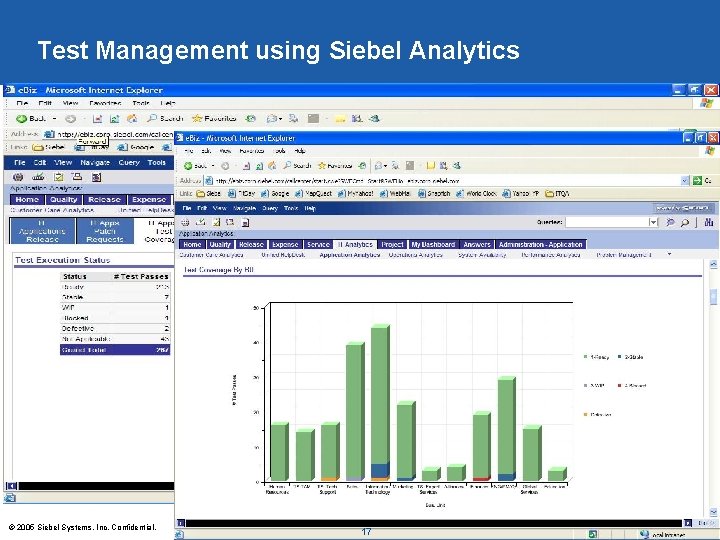Click 1-Ready green legend swatch

(585, 356)
